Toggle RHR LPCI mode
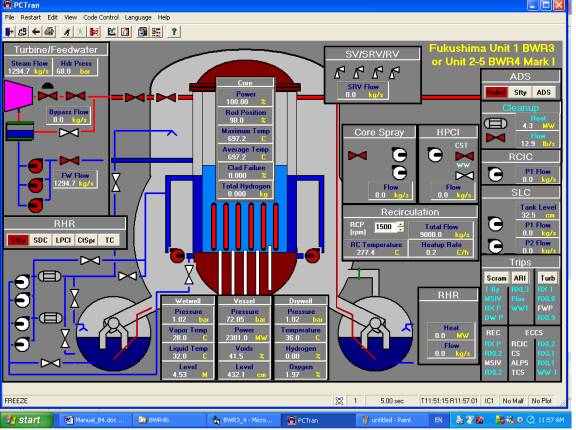 click(63, 240)
